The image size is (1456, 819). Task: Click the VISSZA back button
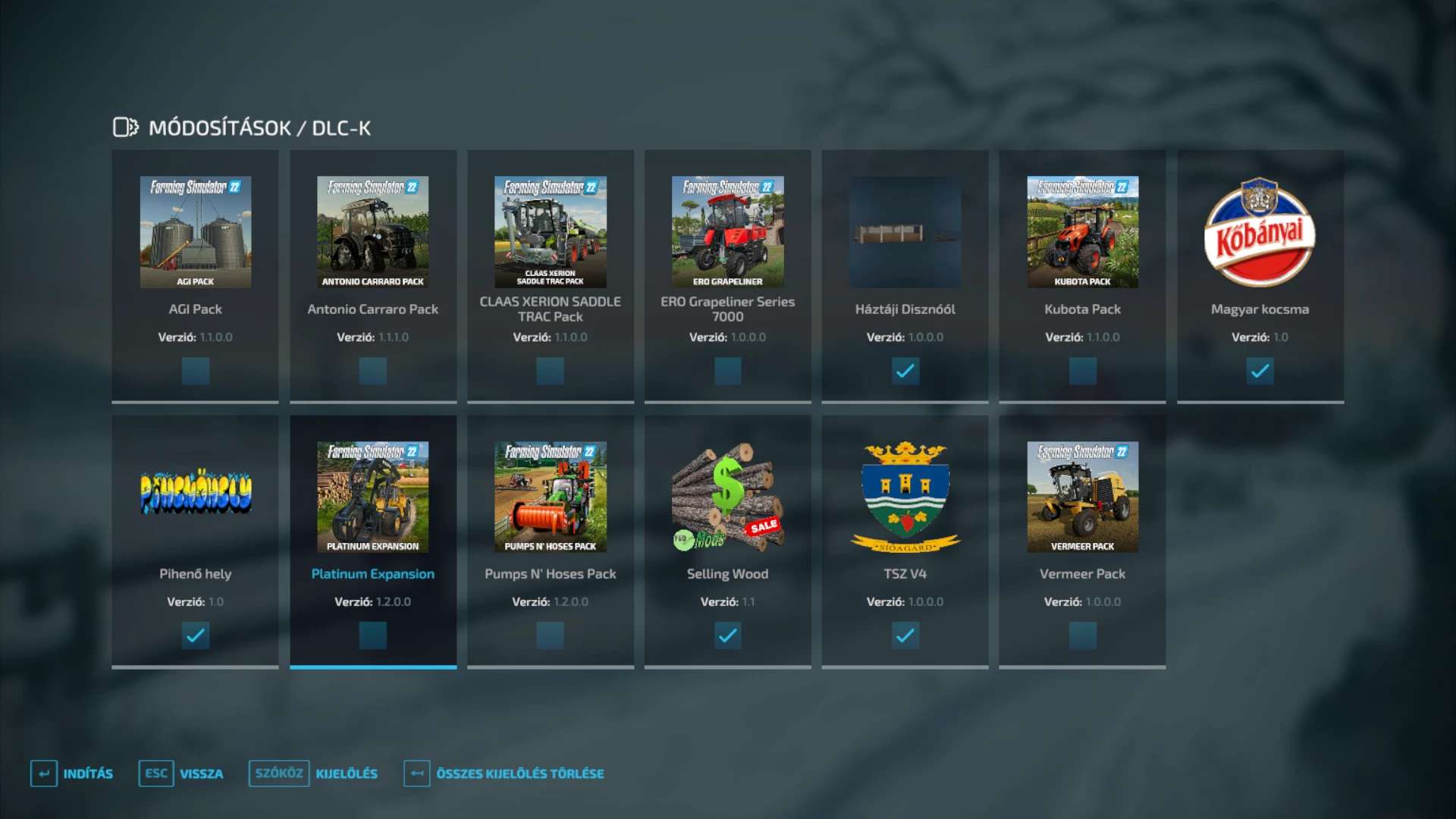(x=181, y=773)
